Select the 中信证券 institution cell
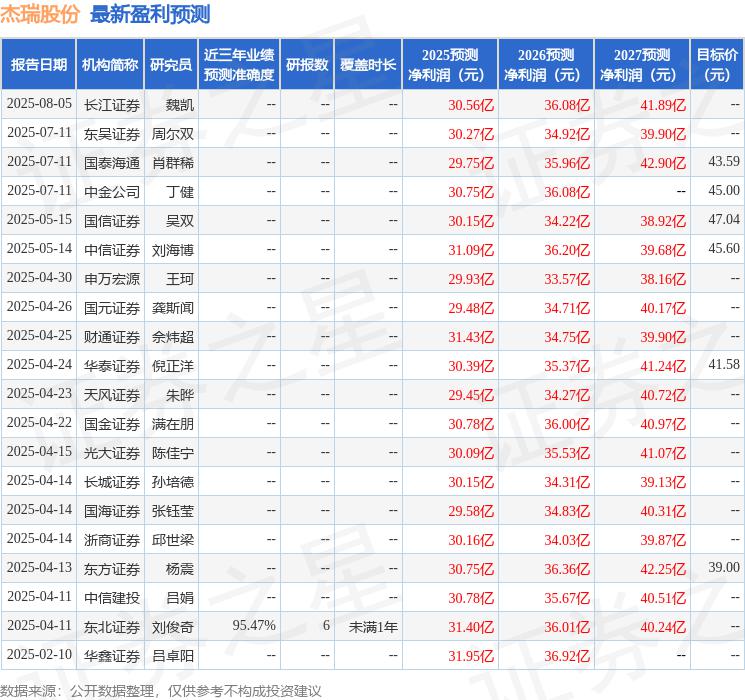 tap(112, 250)
